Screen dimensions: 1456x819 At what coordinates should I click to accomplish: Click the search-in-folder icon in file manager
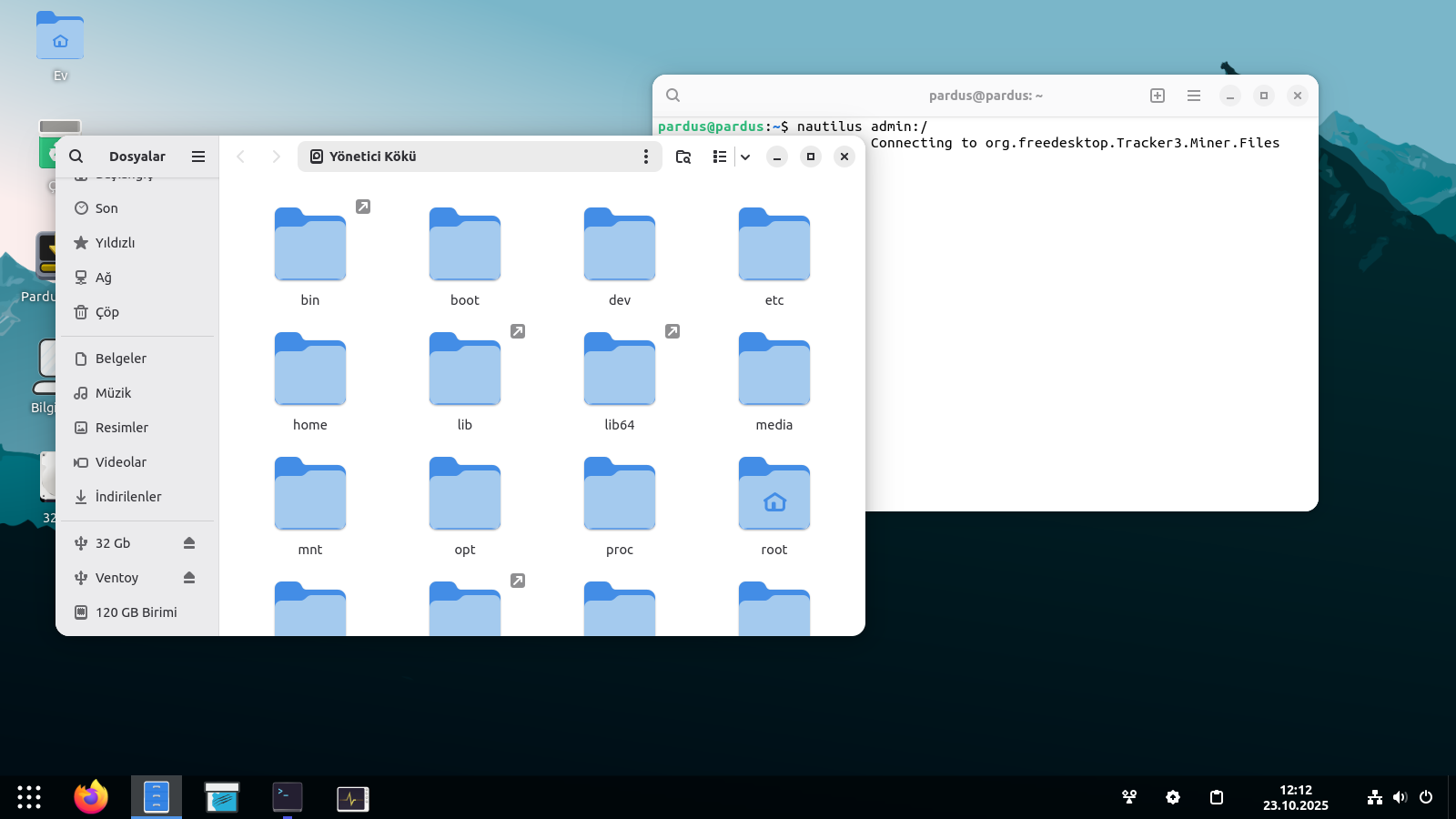coord(683,157)
